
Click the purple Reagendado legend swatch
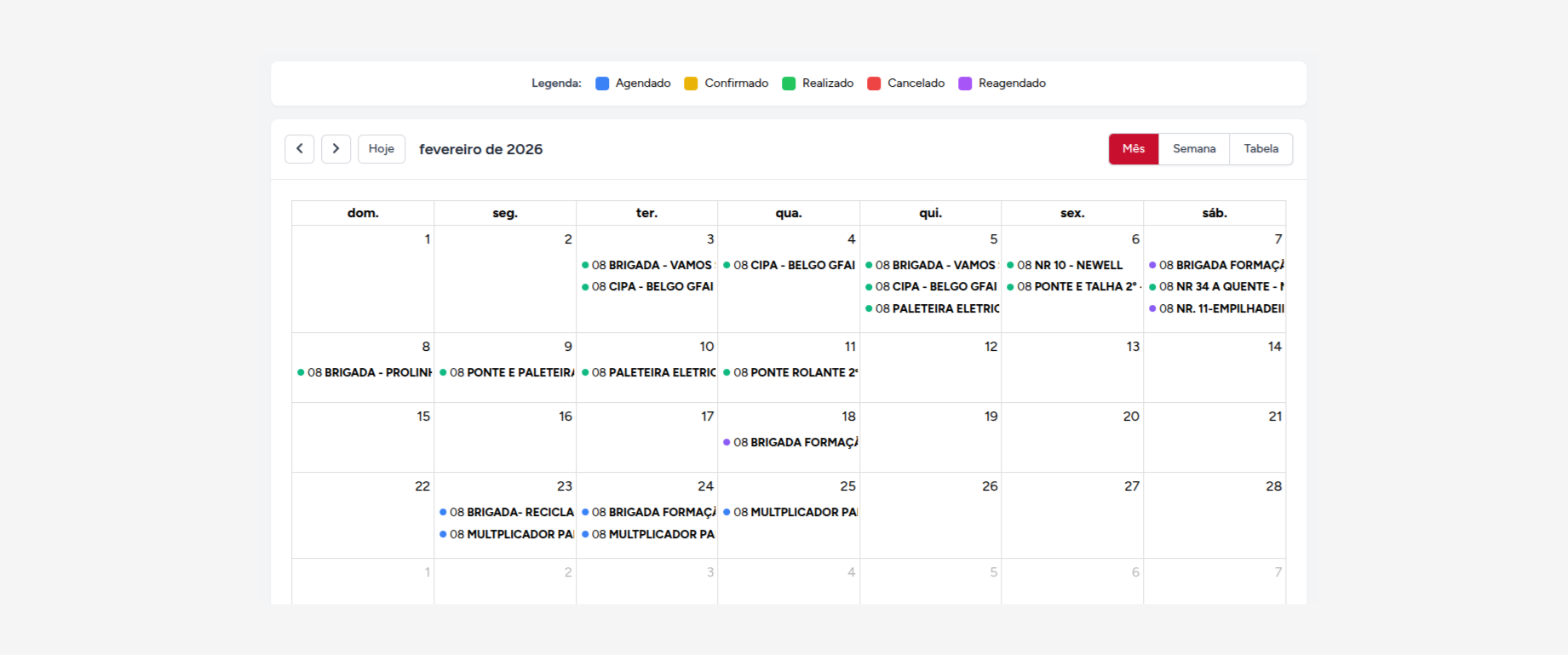coord(965,83)
